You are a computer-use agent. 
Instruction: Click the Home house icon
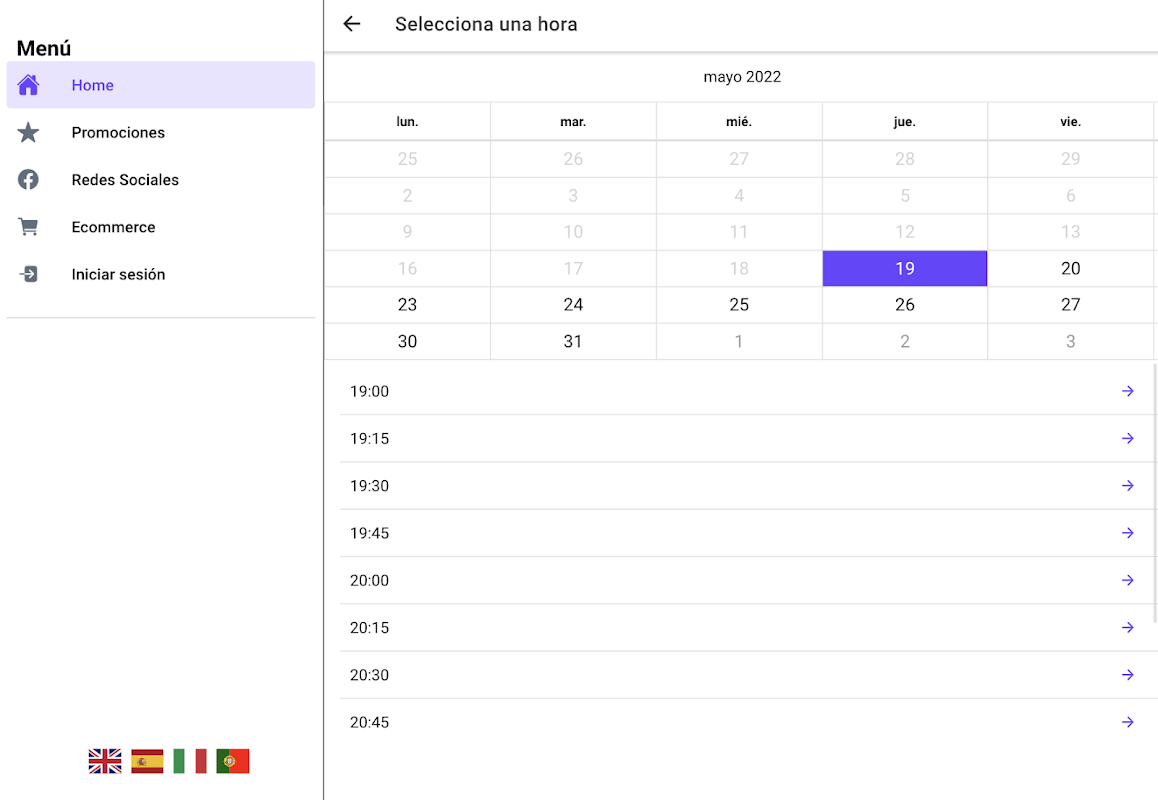[x=28, y=85]
